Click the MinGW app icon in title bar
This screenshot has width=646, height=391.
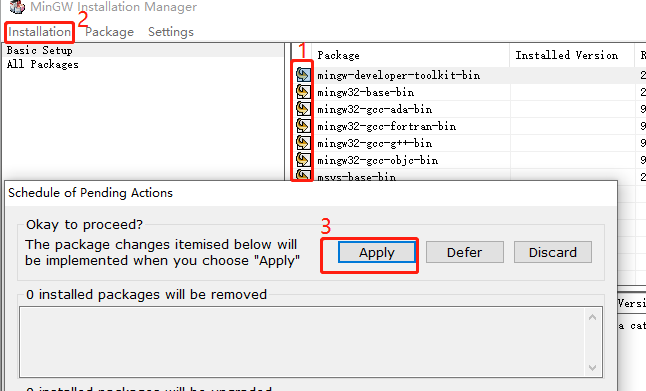point(17,7)
